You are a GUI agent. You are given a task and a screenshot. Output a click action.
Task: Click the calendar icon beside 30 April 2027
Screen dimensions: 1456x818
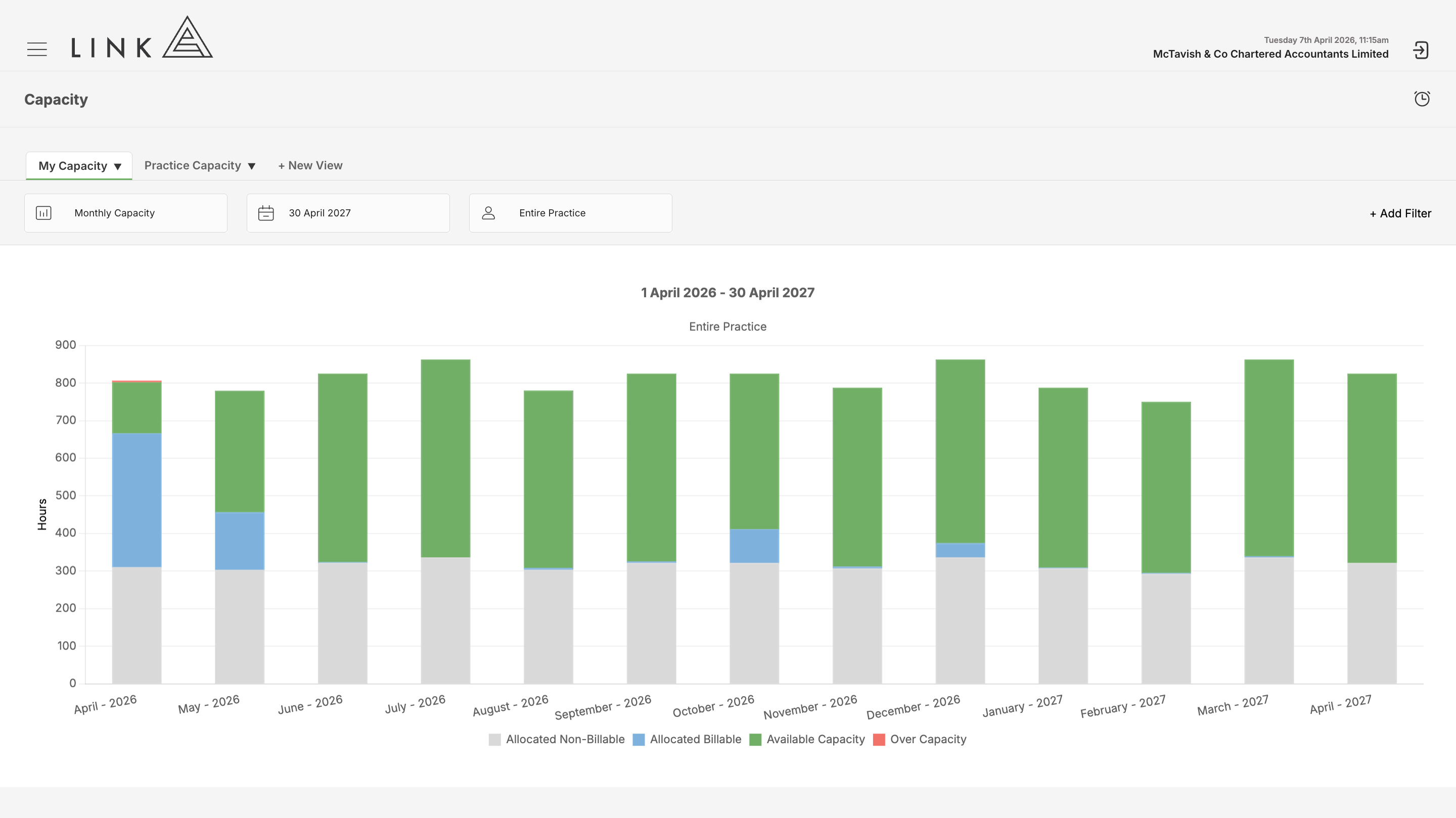coord(265,213)
